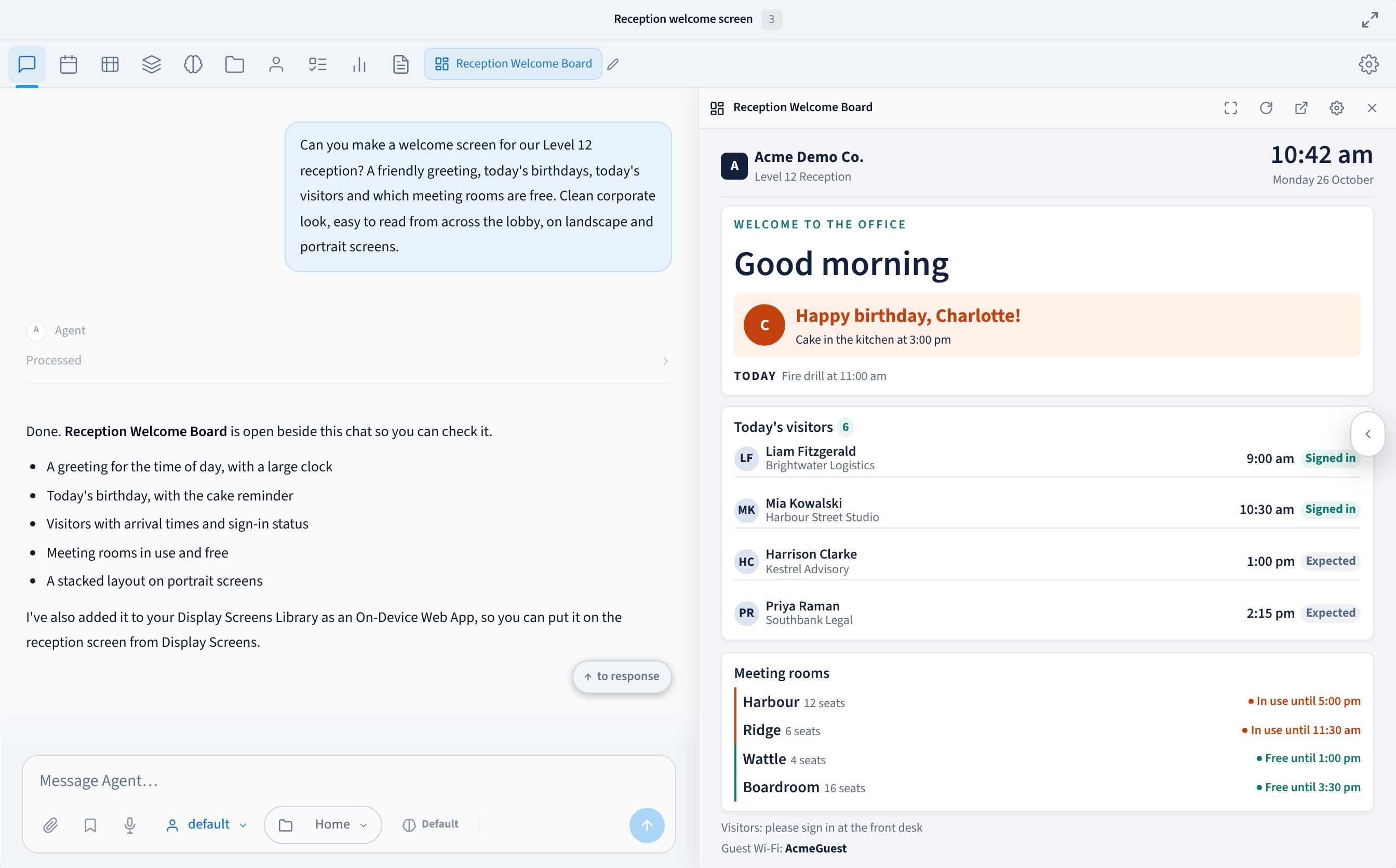Open the document icon in toolbar
This screenshot has width=1396, height=868.
coord(401,64)
